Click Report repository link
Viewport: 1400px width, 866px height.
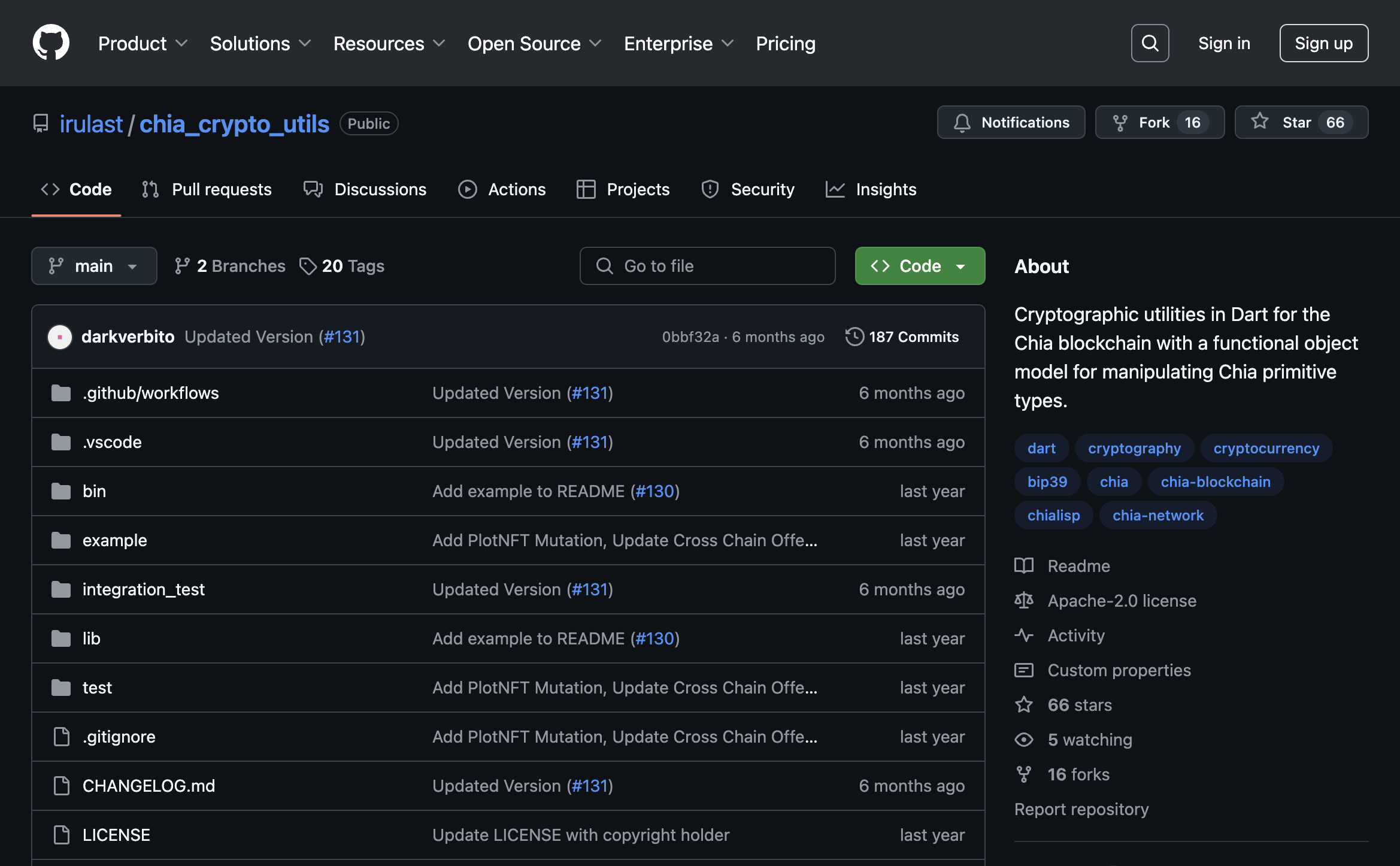click(x=1081, y=809)
